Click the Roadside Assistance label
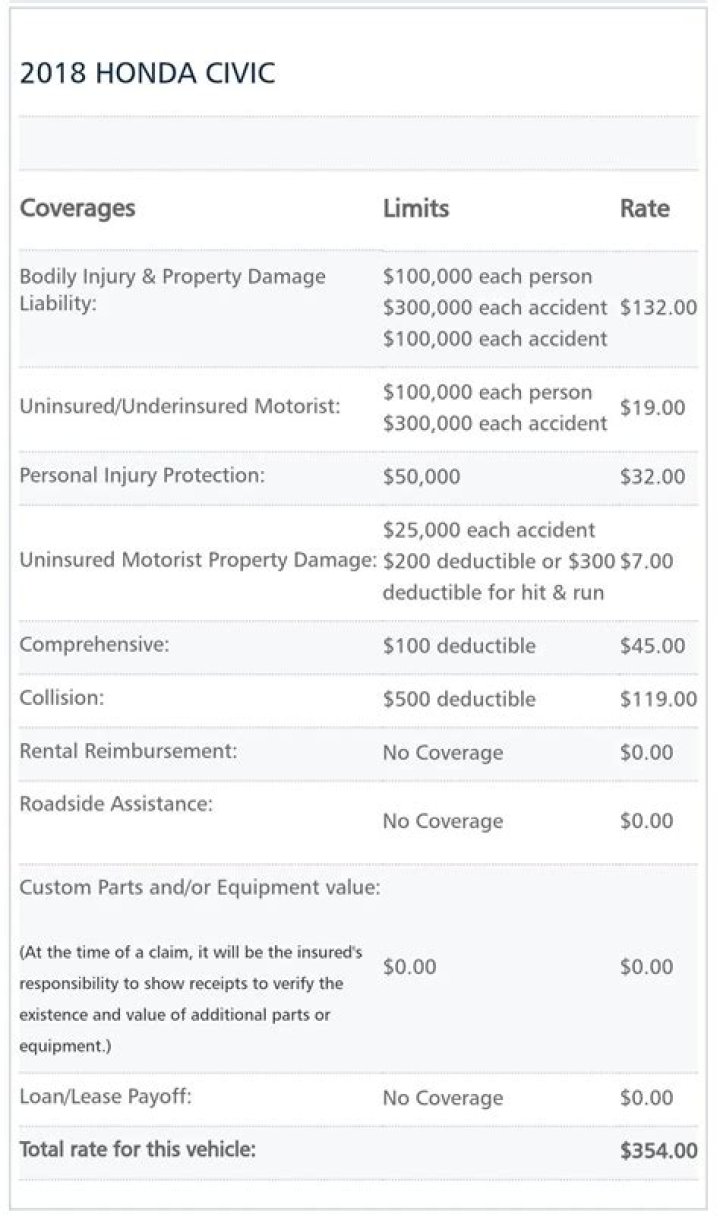Viewport: 720px width, 1217px height. point(116,804)
